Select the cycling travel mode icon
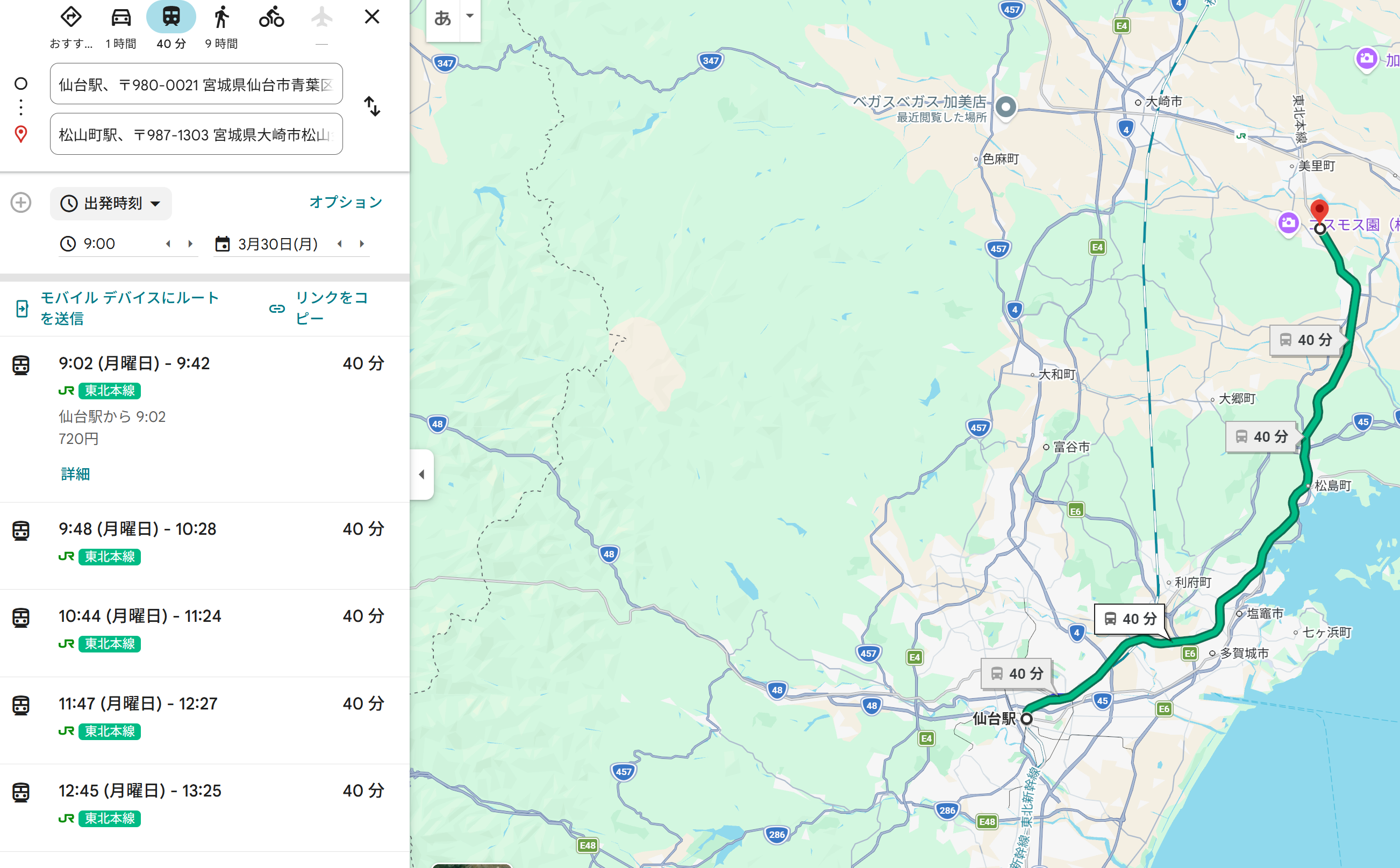This screenshot has height=868, width=1400. [271, 17]
